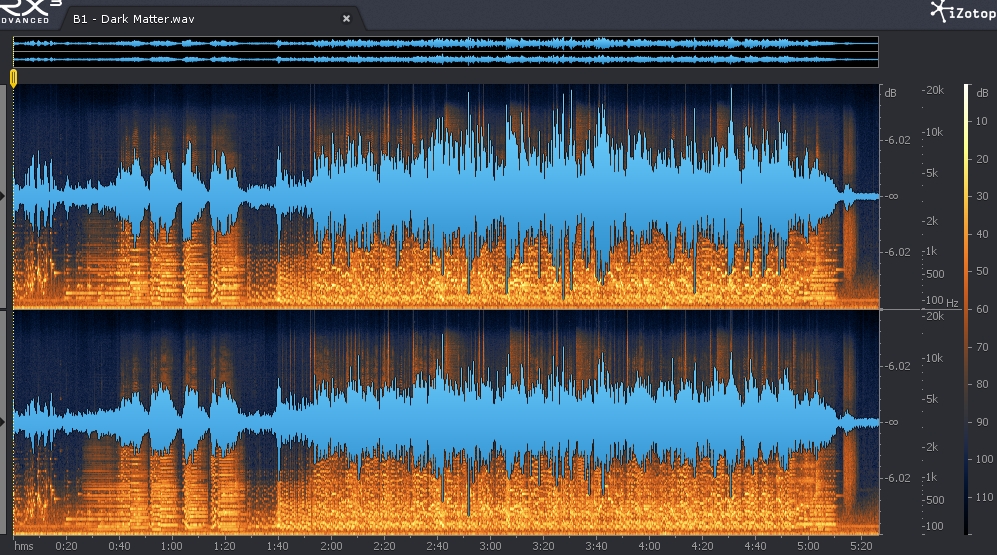Toggle the top channel selector arrow

coord(4,196)
